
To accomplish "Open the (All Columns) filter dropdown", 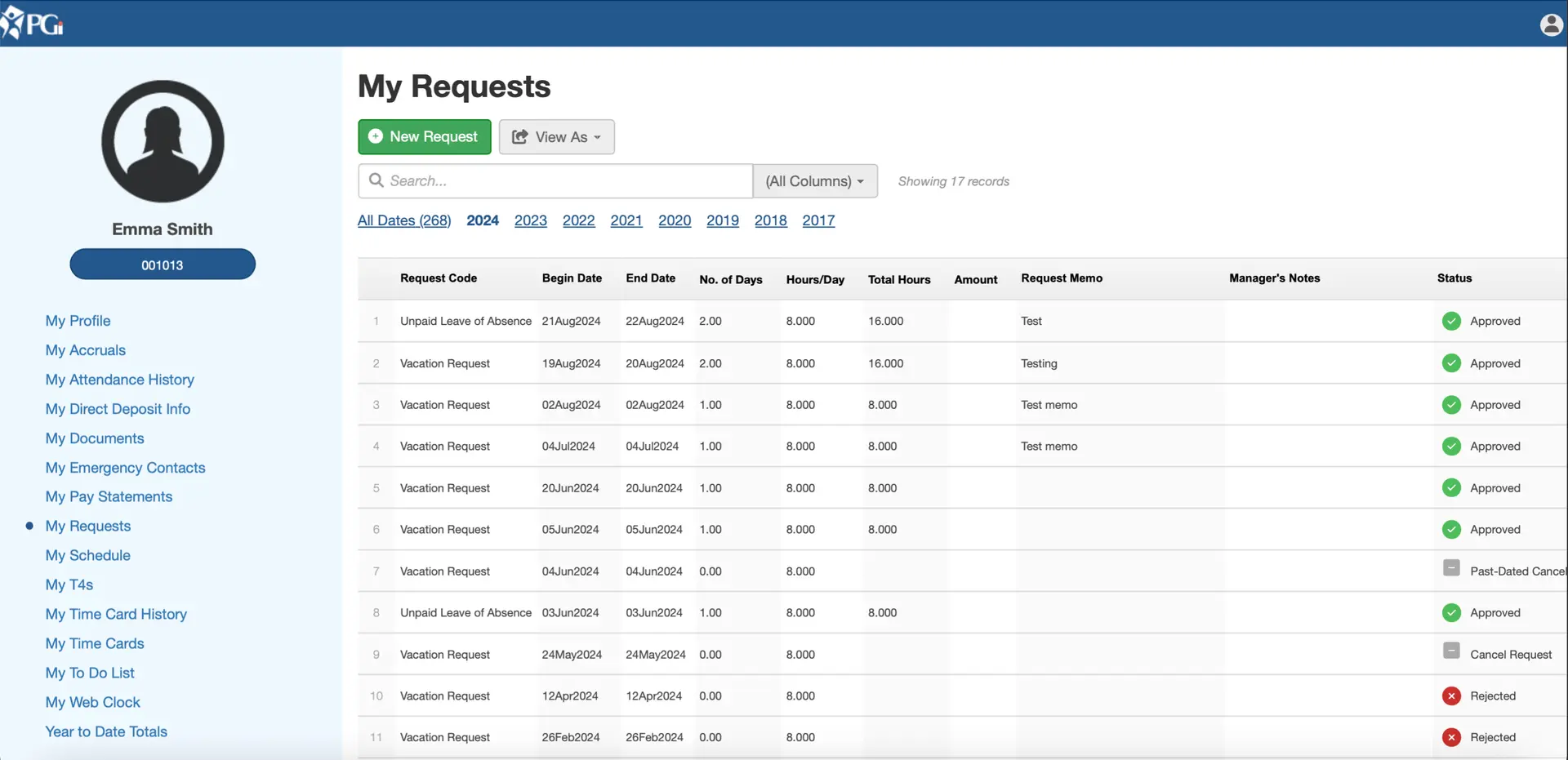I will pos(815,181).
